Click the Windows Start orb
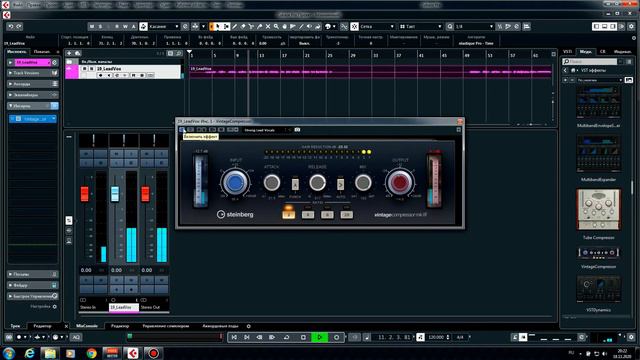Image resolution: width=640 pixels, height=360 pixels. click(x=9, y=353)
